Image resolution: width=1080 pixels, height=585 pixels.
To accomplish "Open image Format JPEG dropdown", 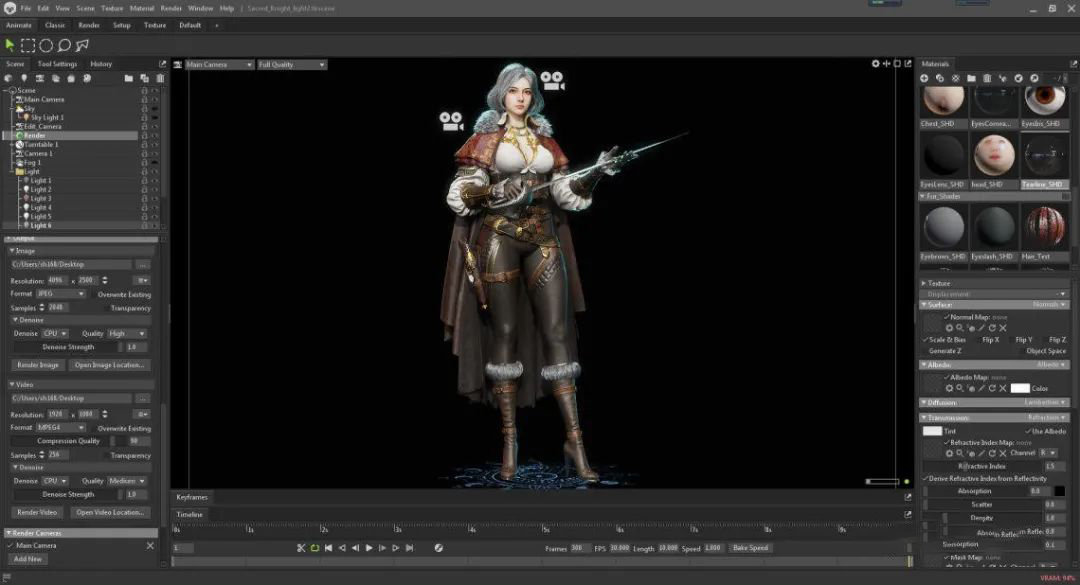I will pos(61,294).
